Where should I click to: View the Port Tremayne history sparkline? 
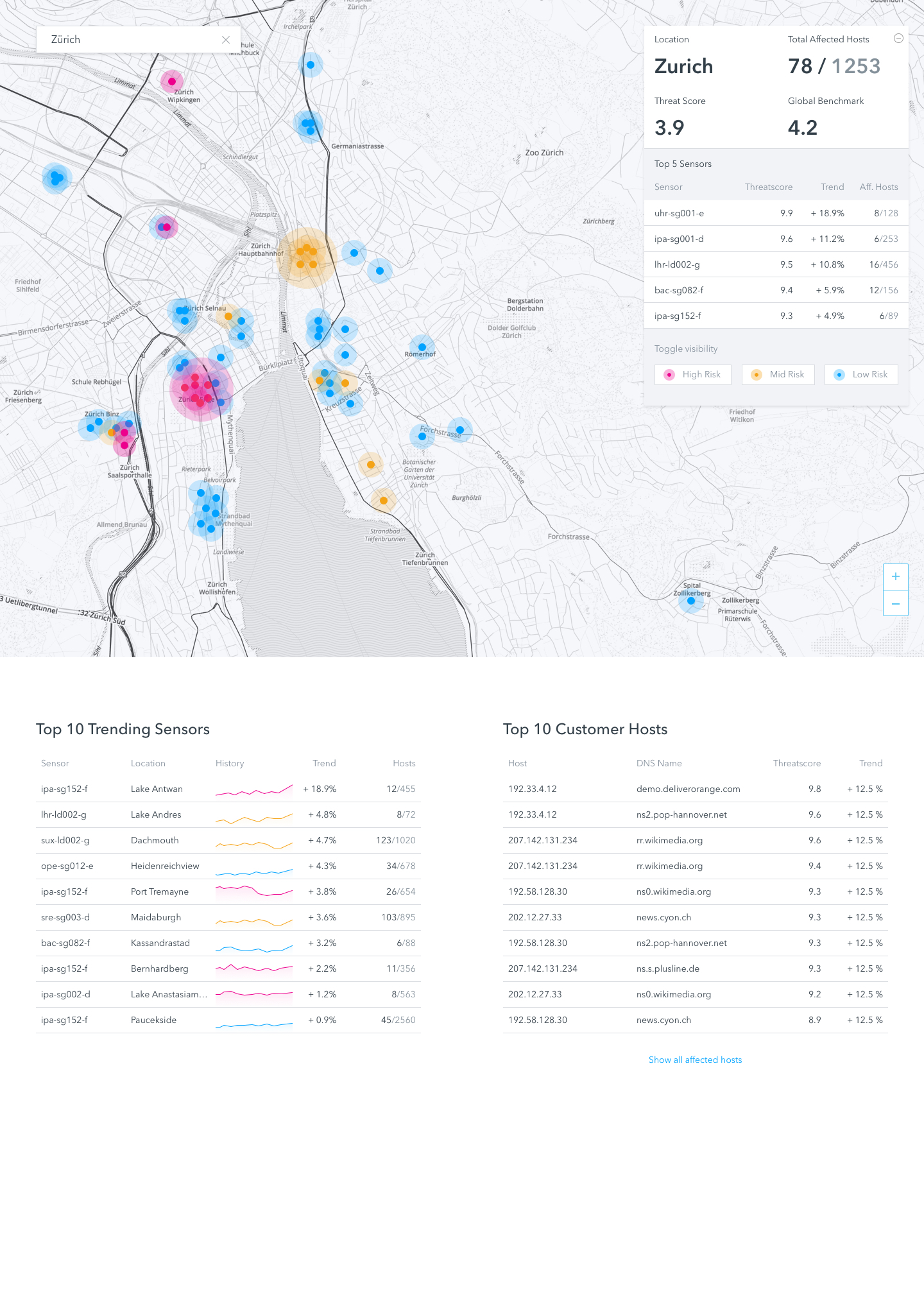(x=254, y=891)
